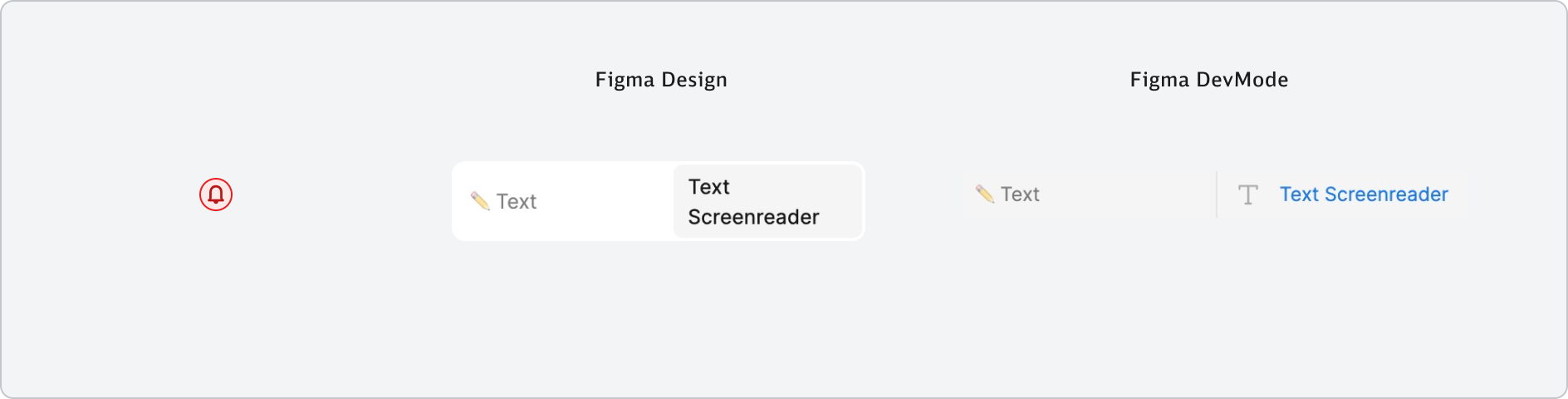Open the blue Text Screenreader link
The height and width of the screenshot is (399, 1568).
pyautogui.click(x=1364, y=195)
